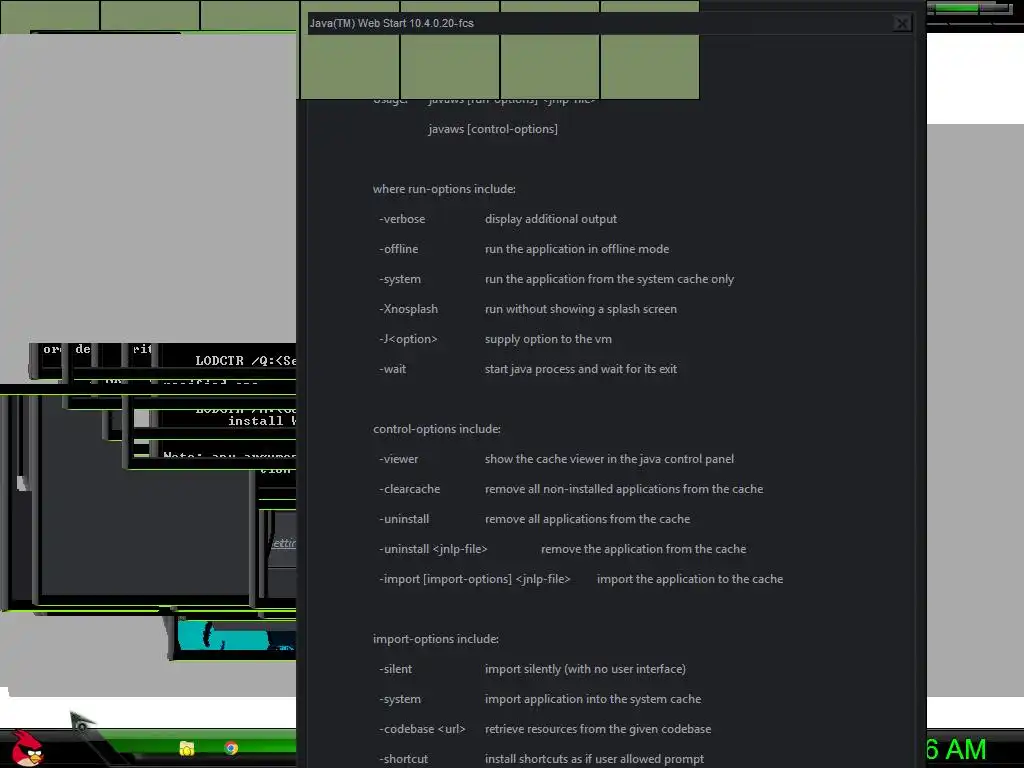Click '-import [import-options] <jnlp-file>' text

(475, 580)
